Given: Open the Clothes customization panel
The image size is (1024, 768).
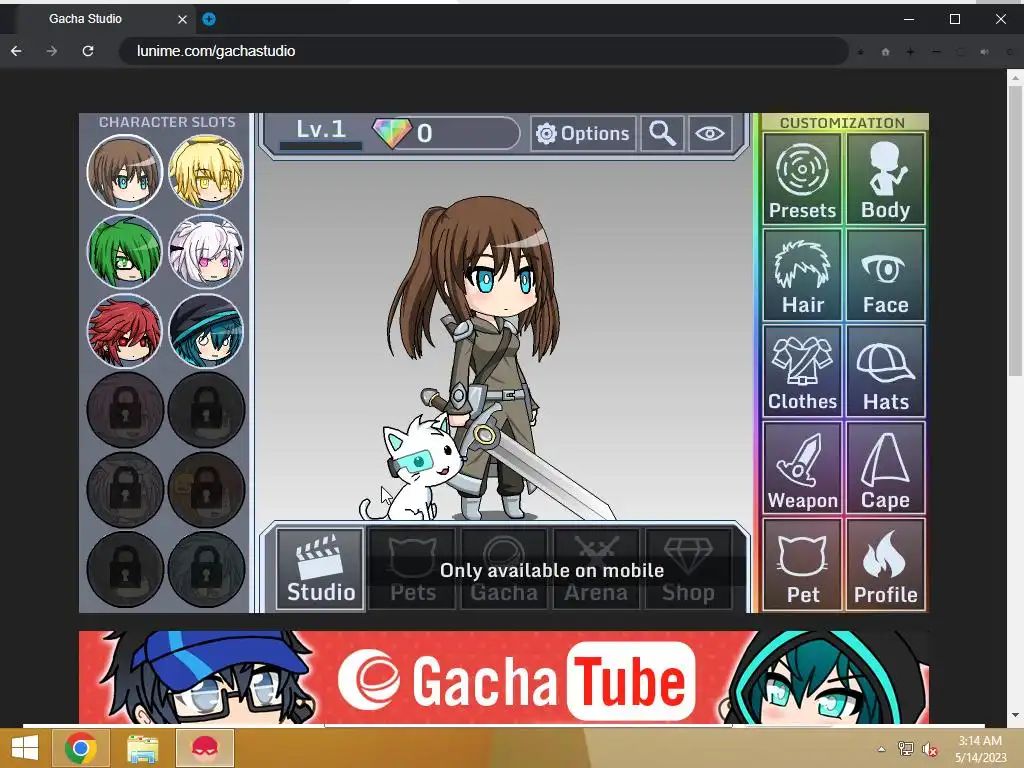Looking at the screenshot, I should click(x=802, y=371).
